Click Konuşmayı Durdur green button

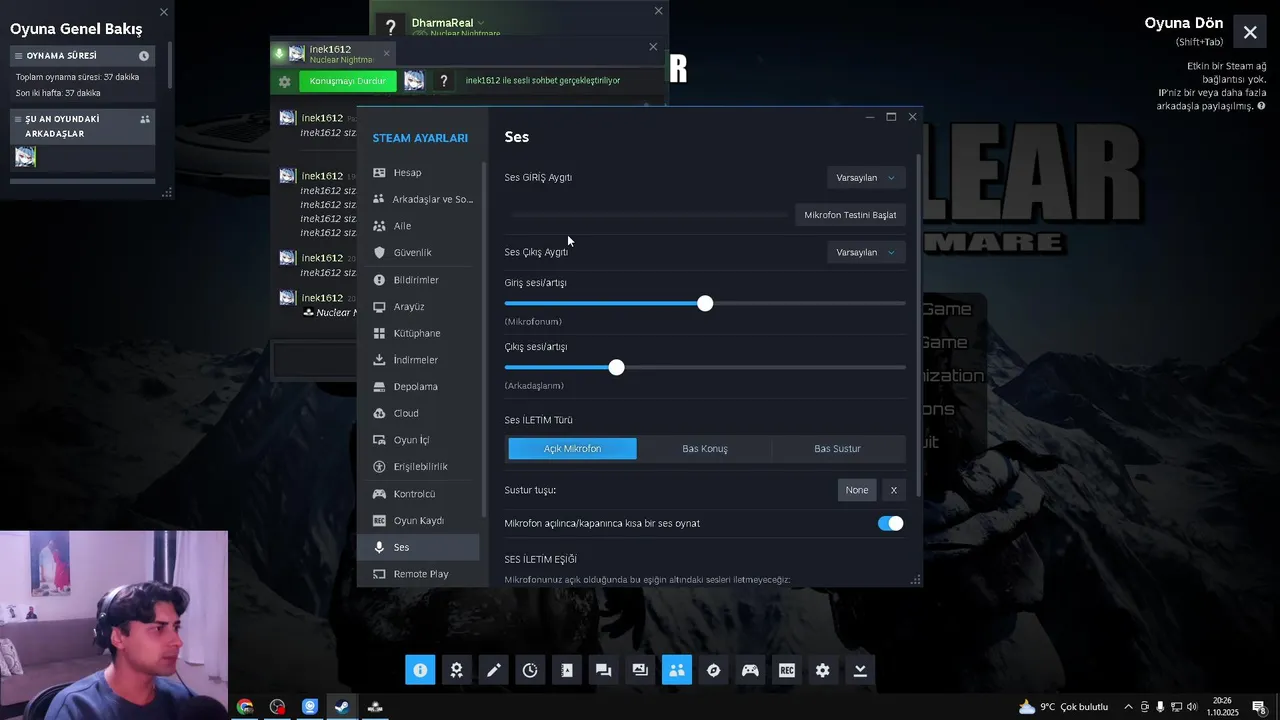[348, 81]
